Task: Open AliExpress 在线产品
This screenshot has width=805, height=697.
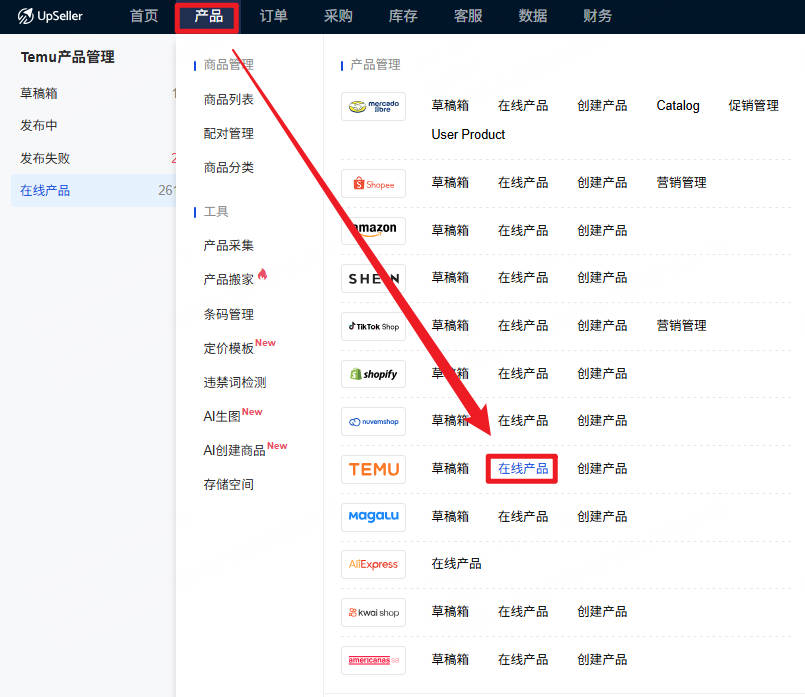Action: [456, 564]
